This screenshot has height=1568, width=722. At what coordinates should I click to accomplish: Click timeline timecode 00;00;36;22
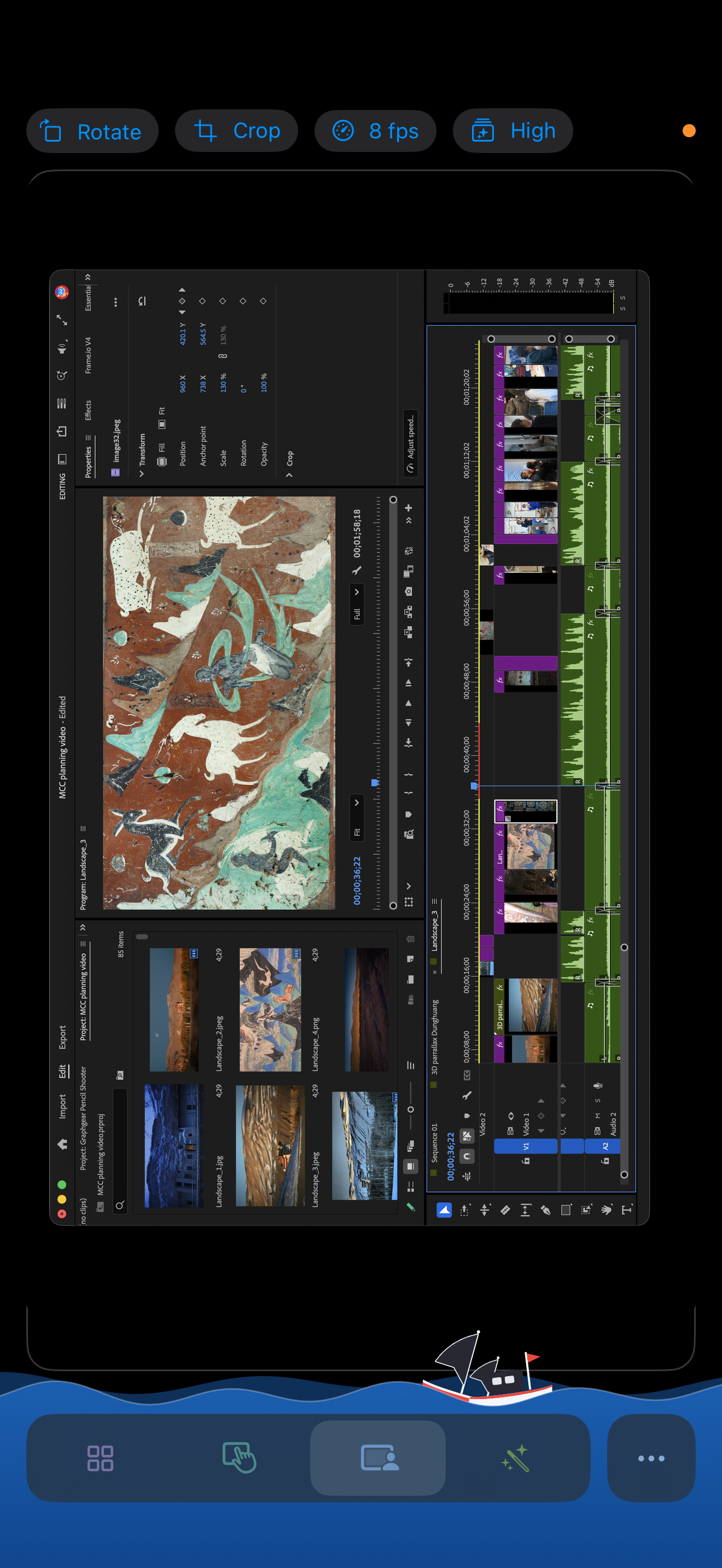pyautogui.click(x=451, y=1156)
